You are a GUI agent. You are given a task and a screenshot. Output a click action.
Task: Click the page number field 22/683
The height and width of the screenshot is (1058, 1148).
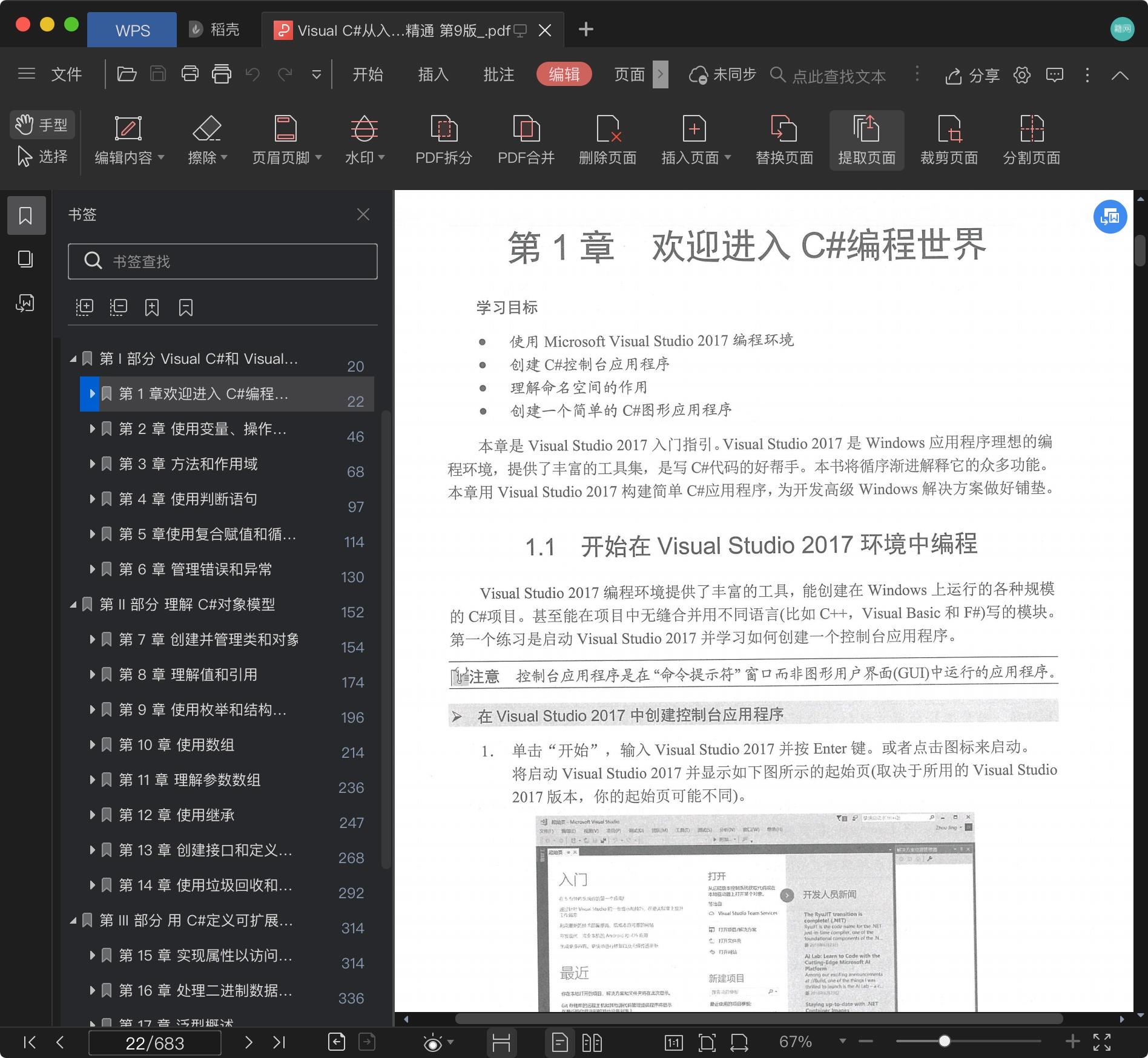pos(155,1043)
